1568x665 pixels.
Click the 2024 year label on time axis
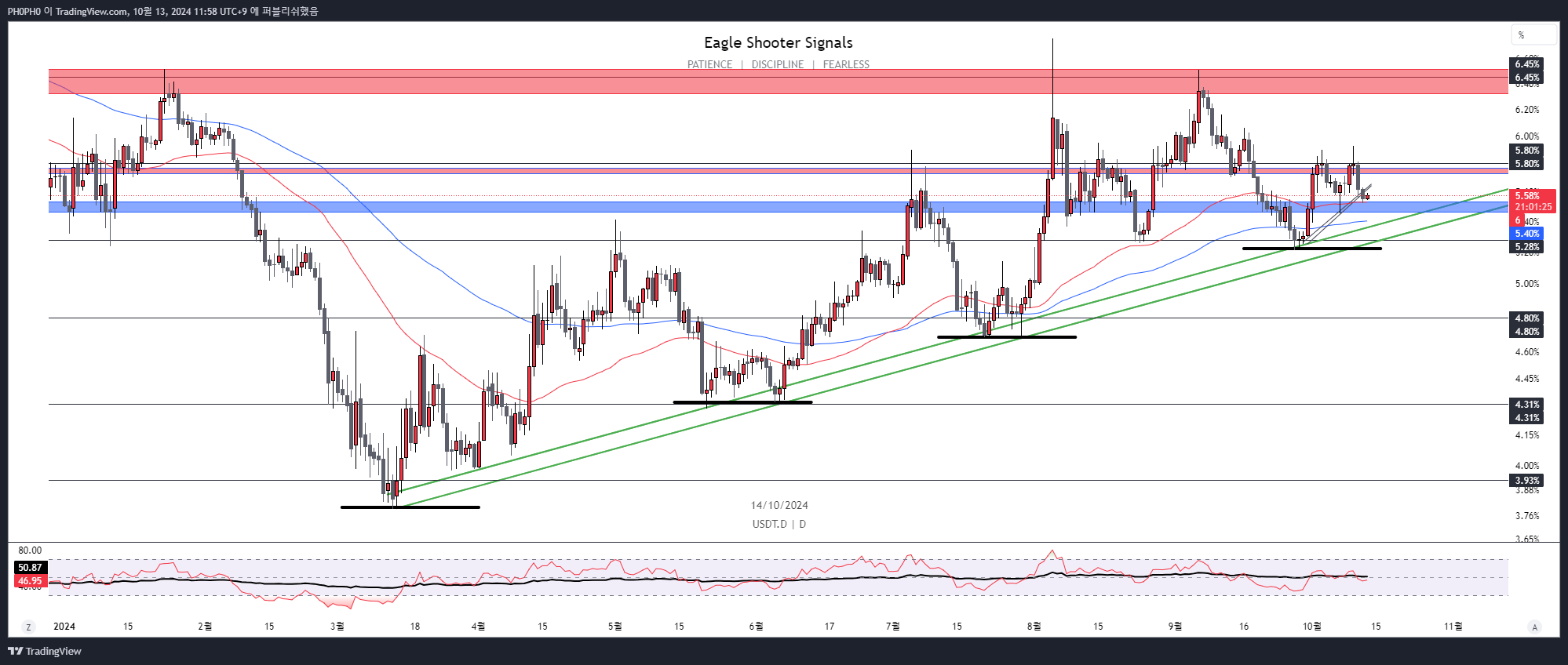tap(64, 627)
